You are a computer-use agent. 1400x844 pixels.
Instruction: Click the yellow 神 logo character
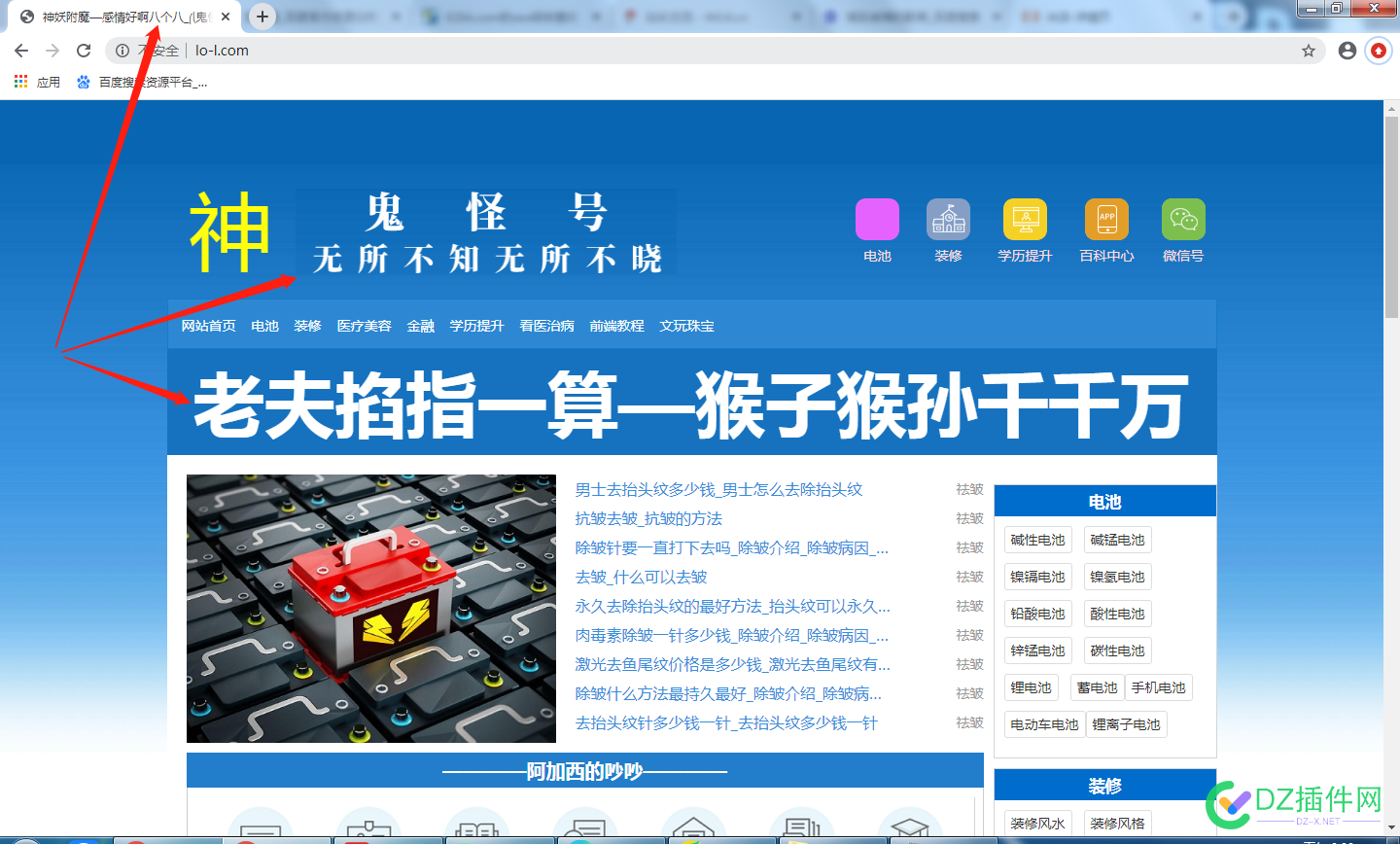(229, 232)
